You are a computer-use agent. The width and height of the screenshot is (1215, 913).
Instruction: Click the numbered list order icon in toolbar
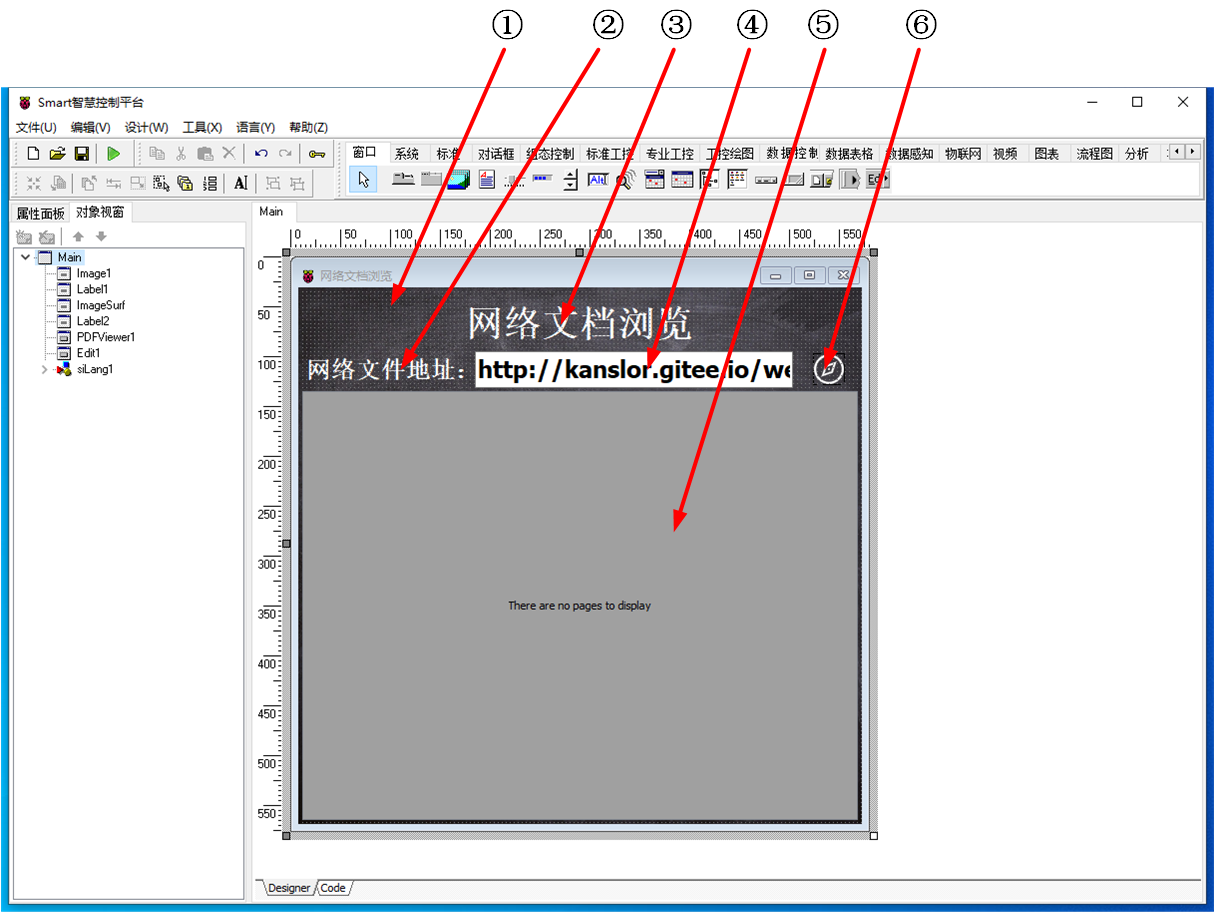pyautogui.click(x=209, y=183)
